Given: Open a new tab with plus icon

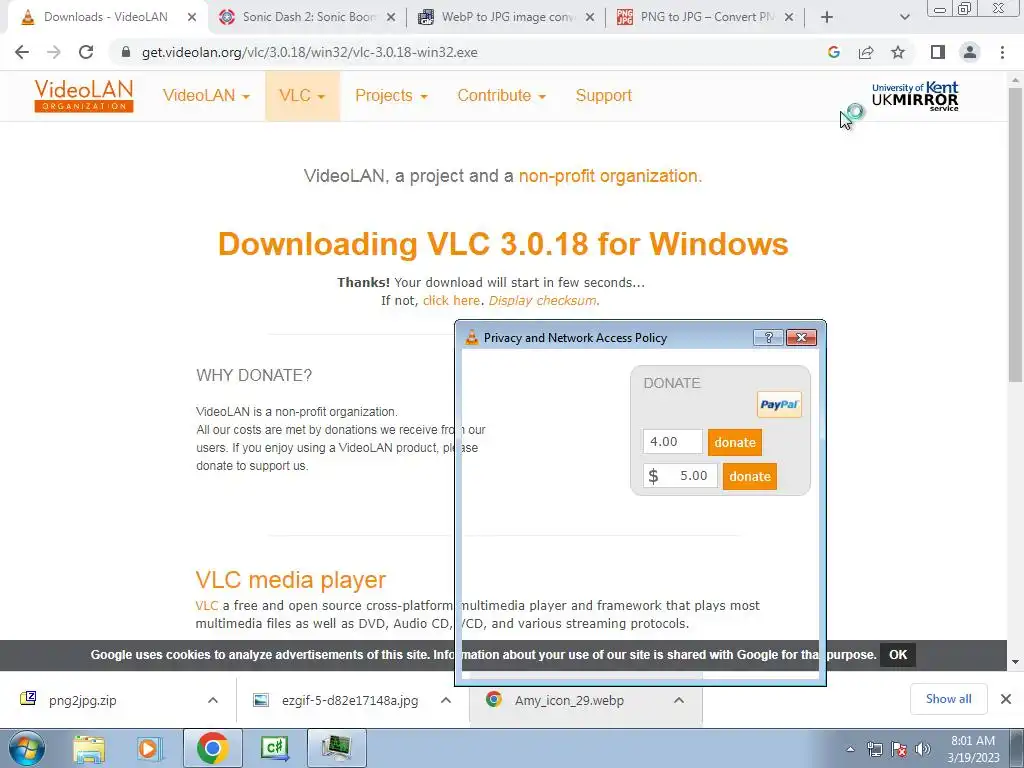Looking at the screenshot, I should (827, 17).
